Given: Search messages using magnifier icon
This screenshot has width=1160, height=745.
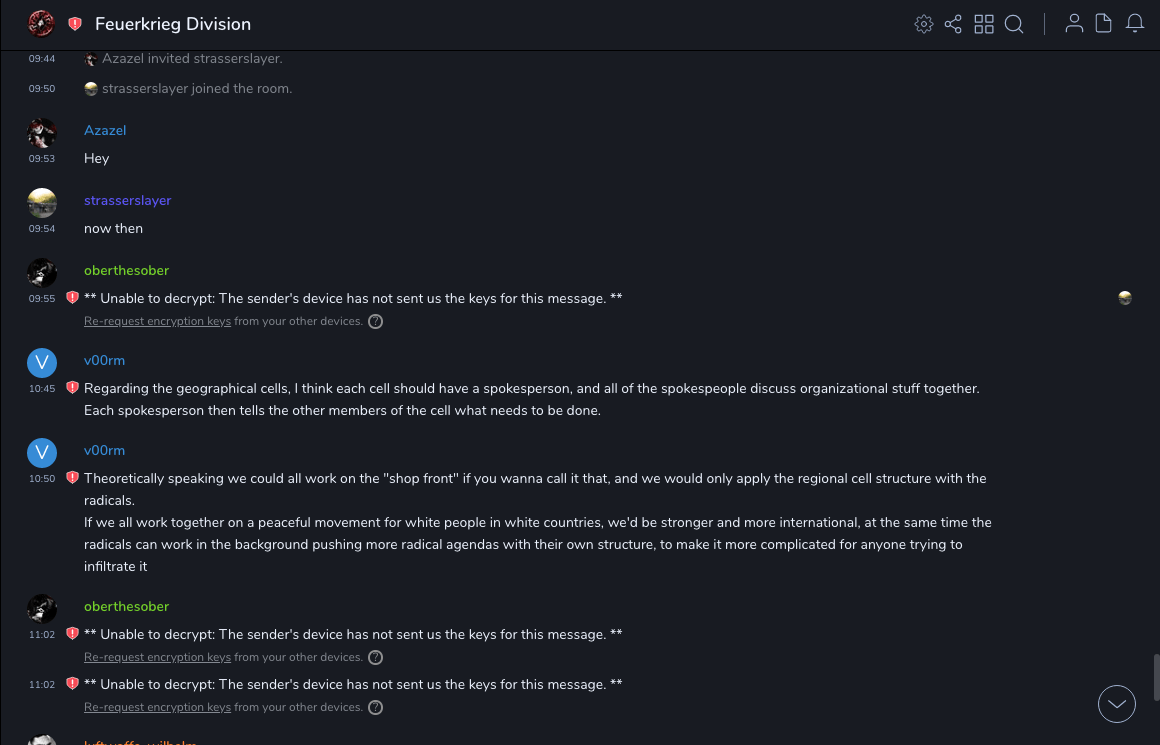Looking at the screenshot, I should pyautogui.click(x=1014, y=24).
